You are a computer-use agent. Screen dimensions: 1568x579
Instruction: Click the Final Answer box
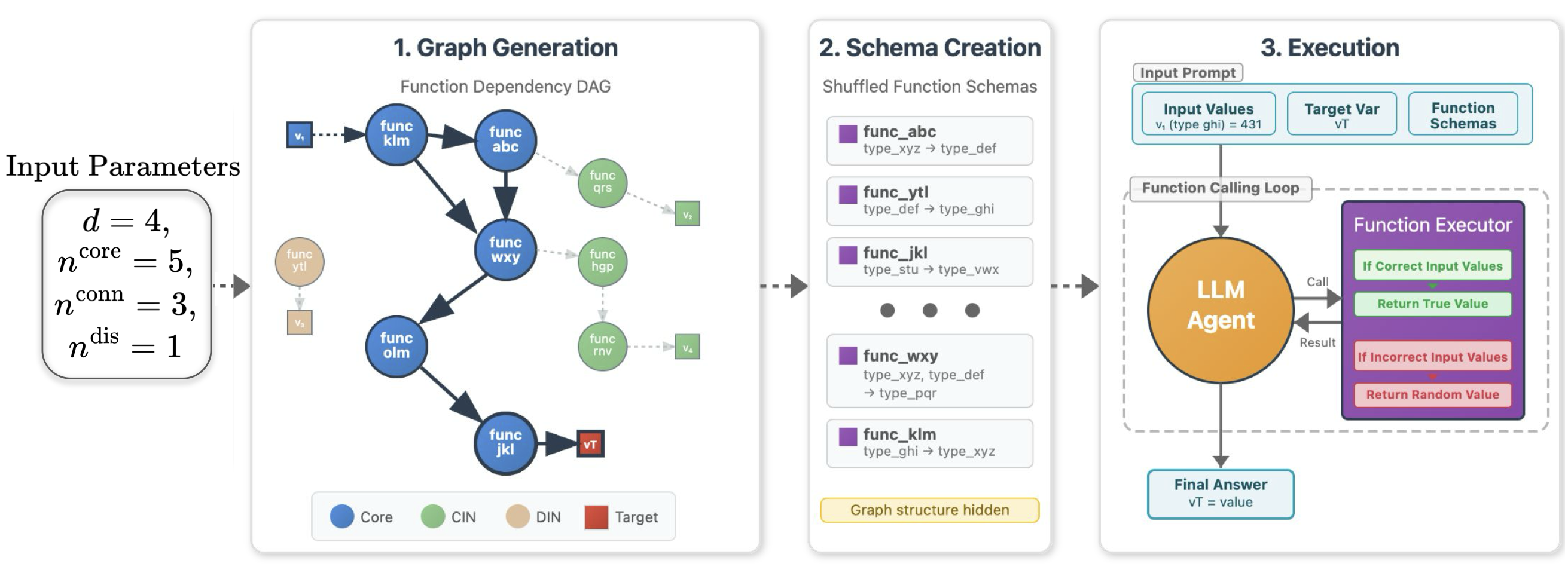1221,494
